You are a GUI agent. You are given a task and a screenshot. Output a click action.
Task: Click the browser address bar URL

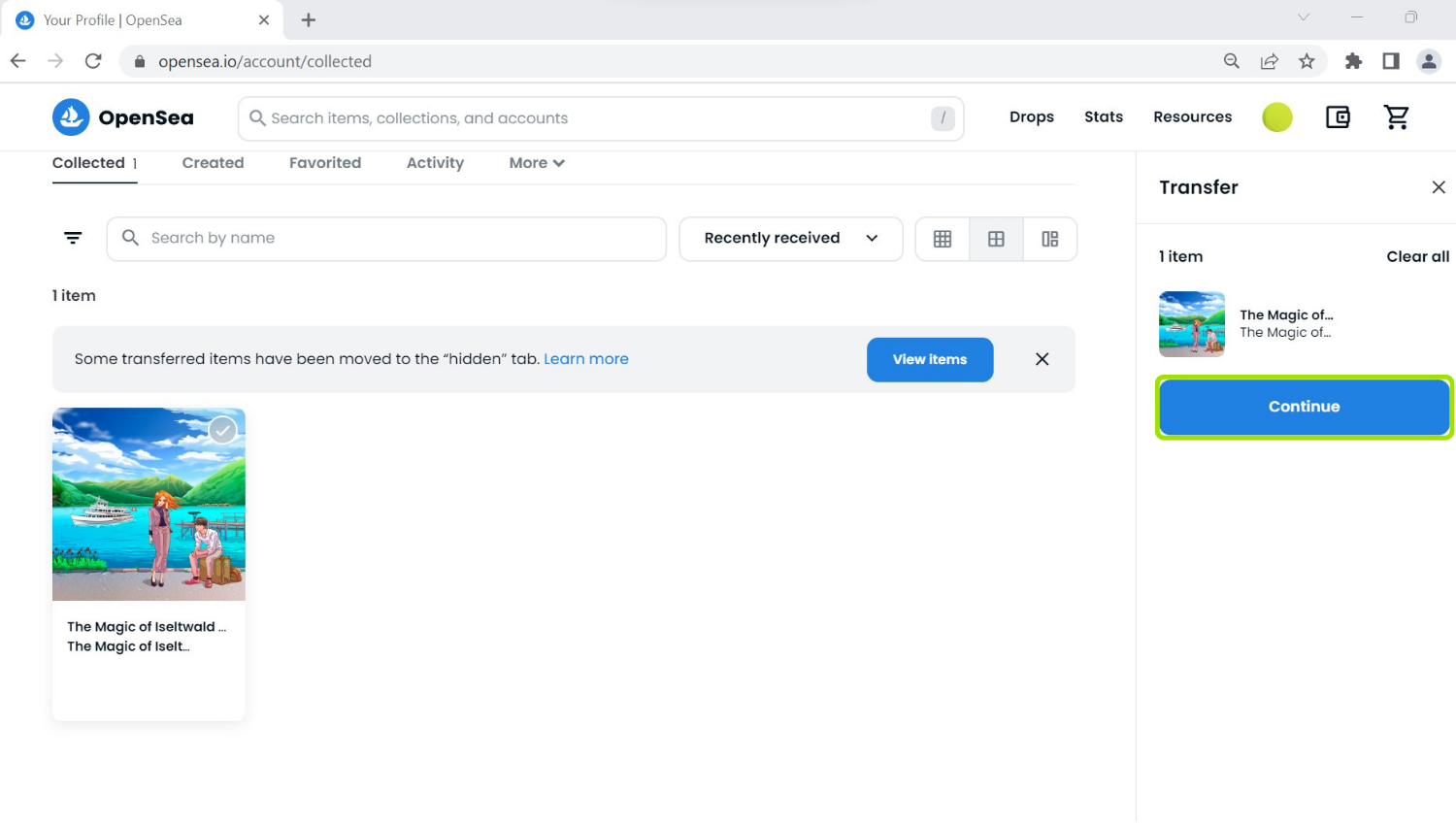pos(265,61)
